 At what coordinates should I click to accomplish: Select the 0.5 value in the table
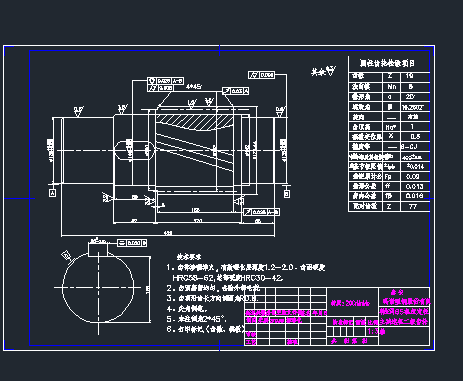415,136
